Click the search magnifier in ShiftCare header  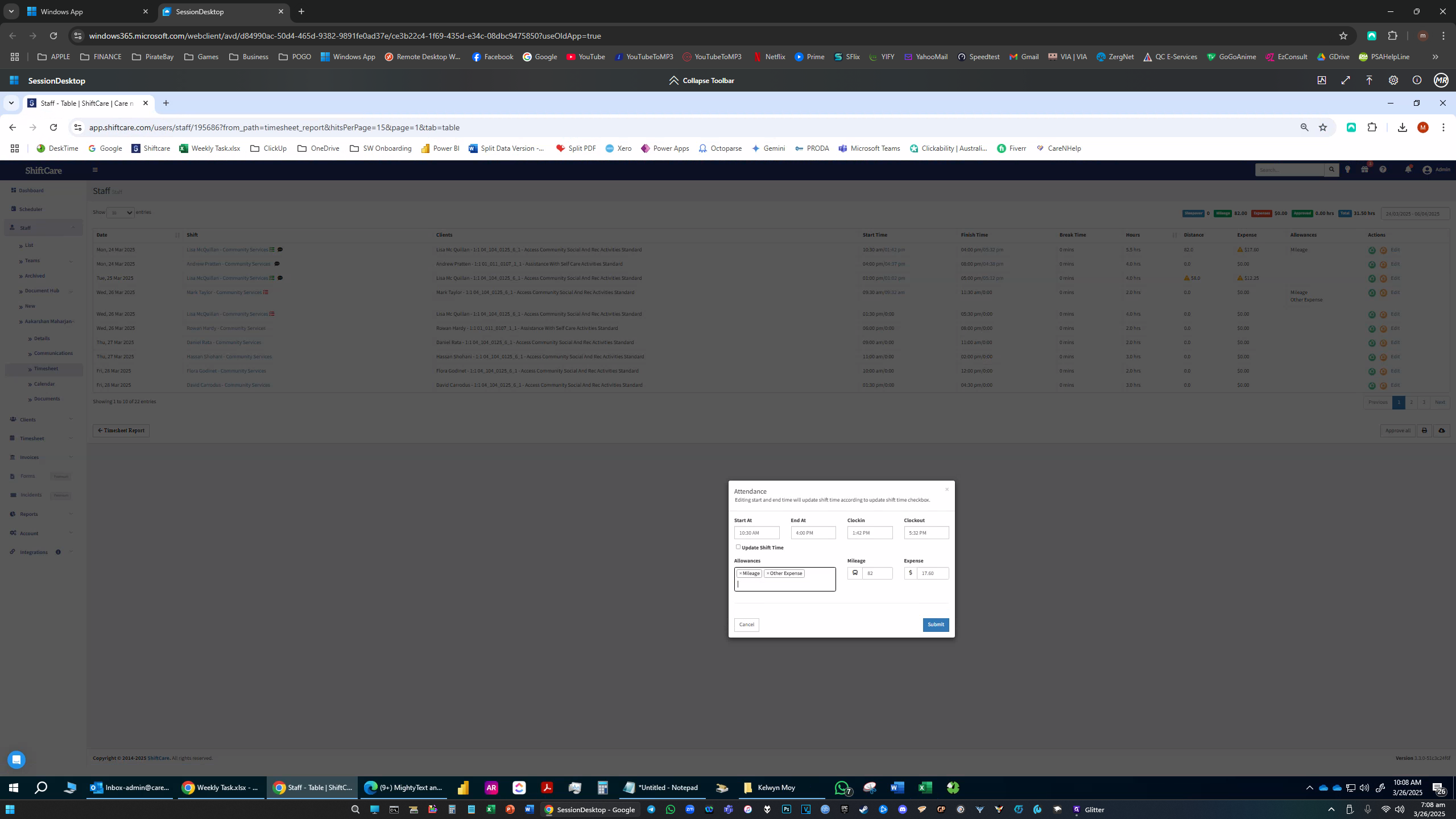pos(1331,169)
